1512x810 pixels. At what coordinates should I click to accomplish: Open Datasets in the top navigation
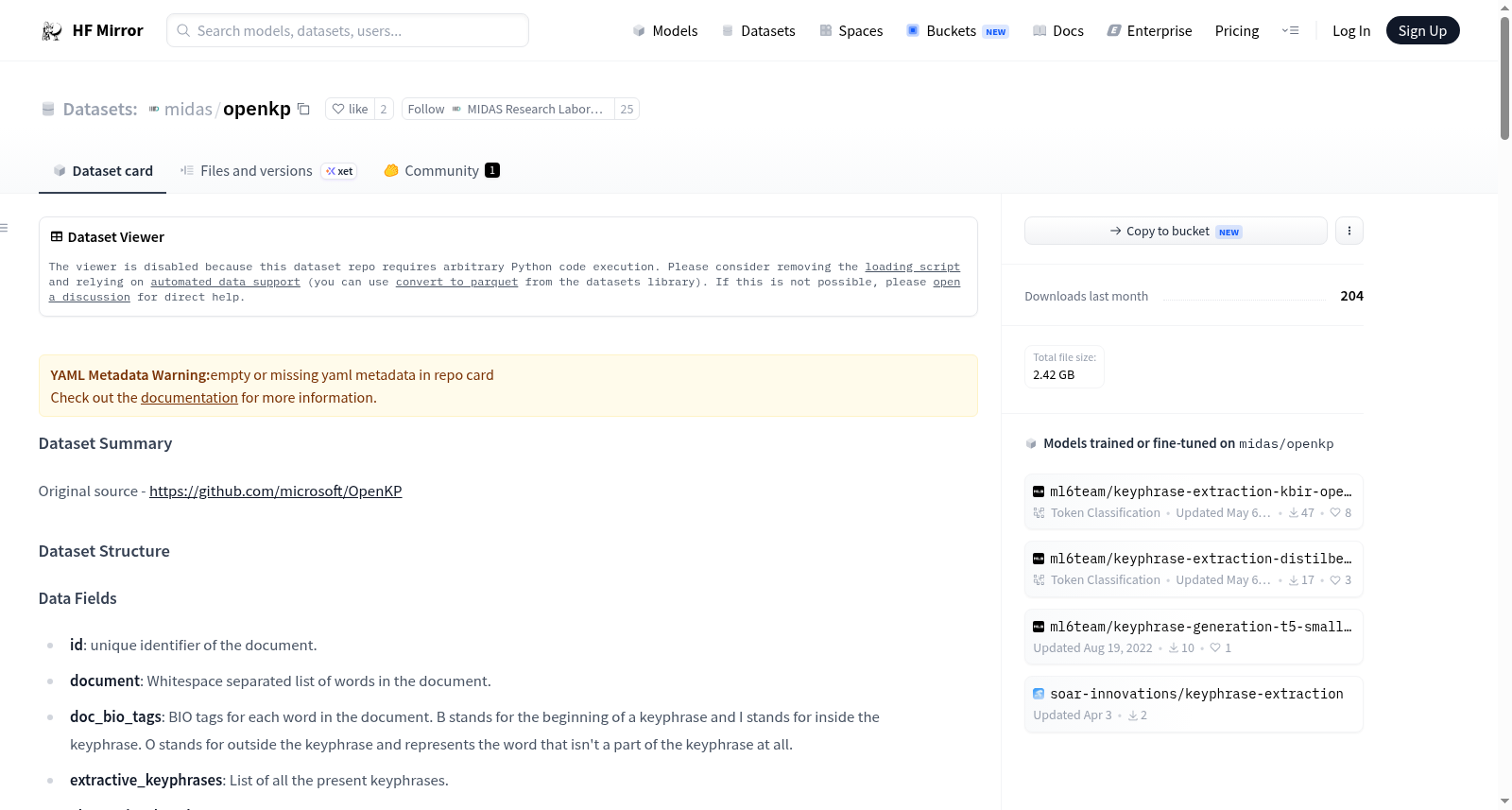(759, 30)
